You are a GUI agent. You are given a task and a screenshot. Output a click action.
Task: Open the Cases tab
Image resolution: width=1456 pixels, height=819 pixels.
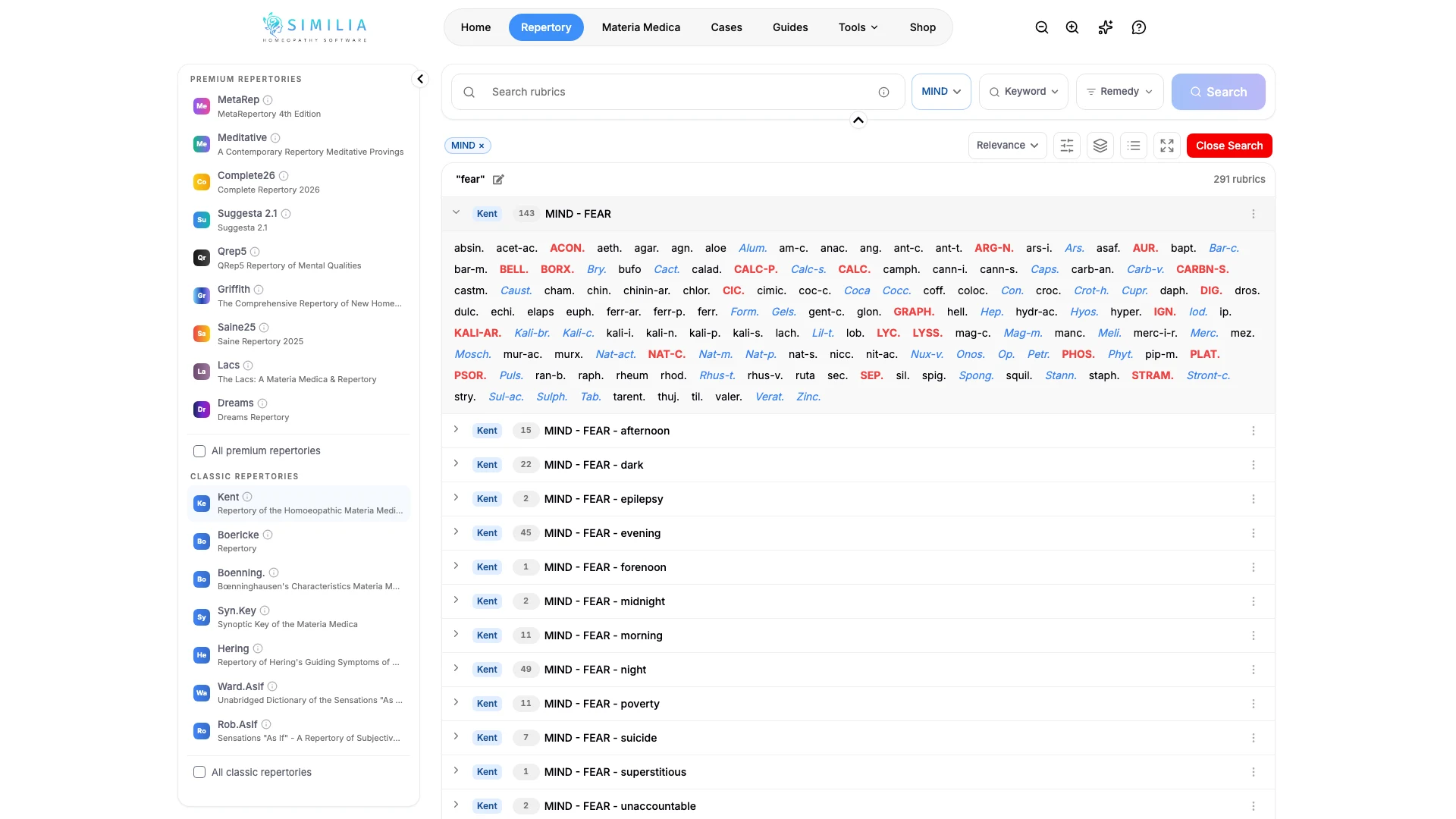click(726, 27)
